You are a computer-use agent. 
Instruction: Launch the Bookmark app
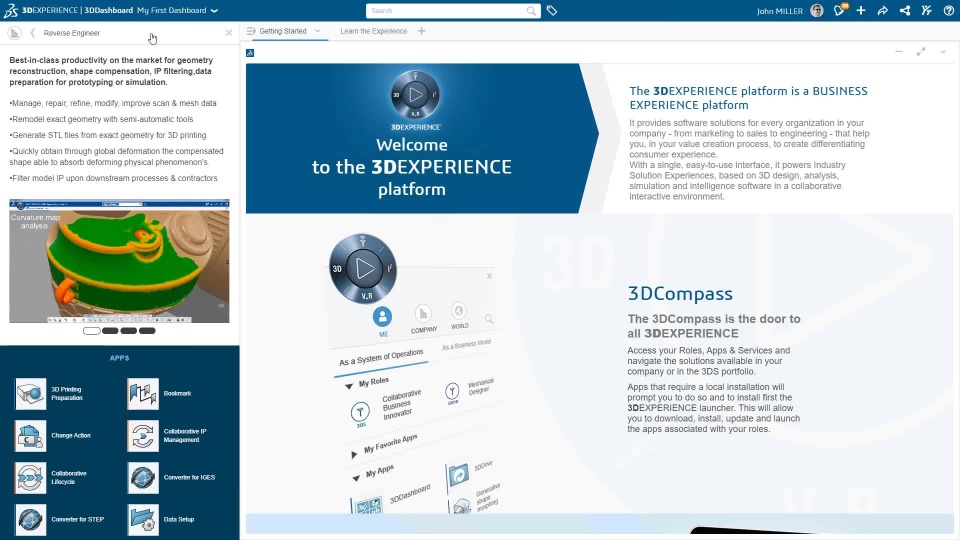coord(143,394)
